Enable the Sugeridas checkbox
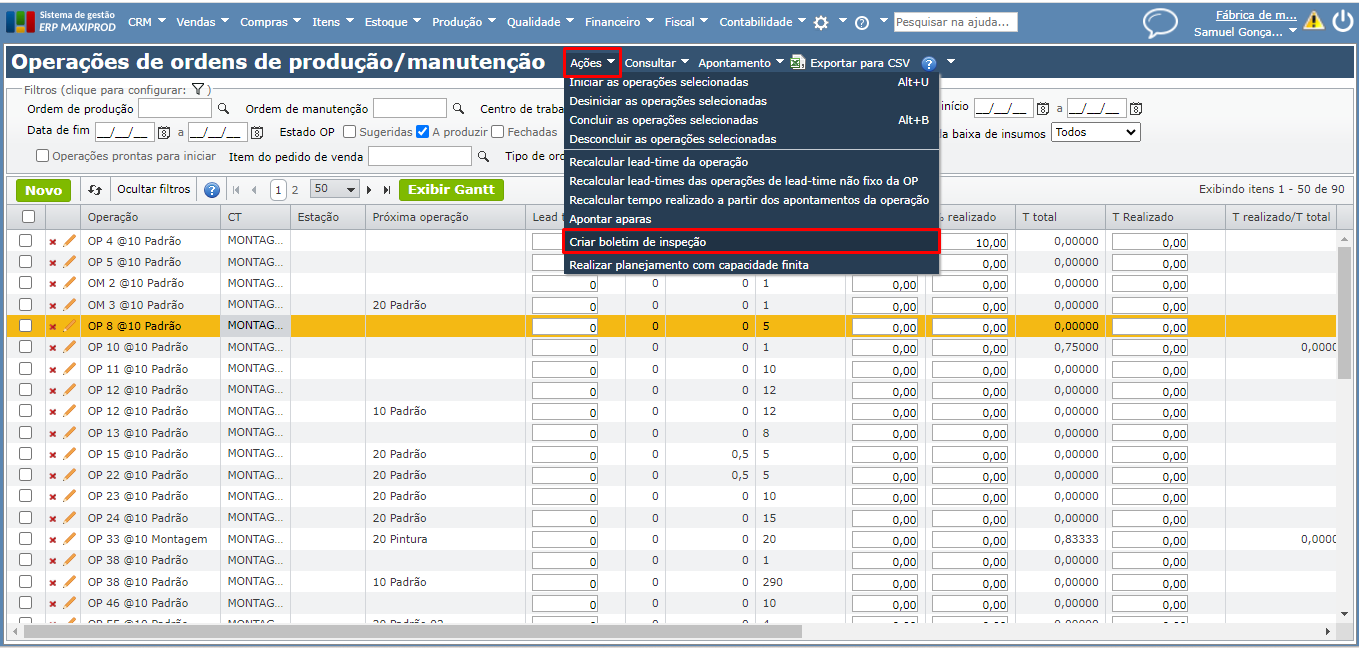 [x=349, y=132]
